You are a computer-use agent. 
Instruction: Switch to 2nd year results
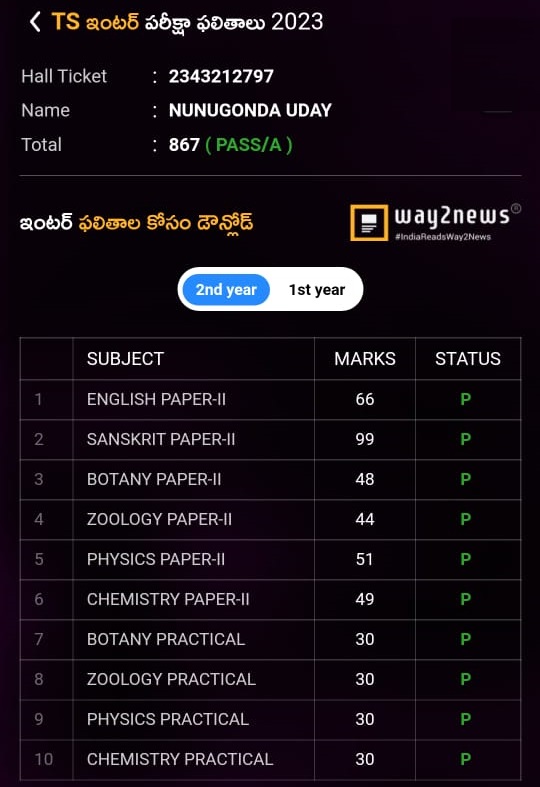pos(226,290)
